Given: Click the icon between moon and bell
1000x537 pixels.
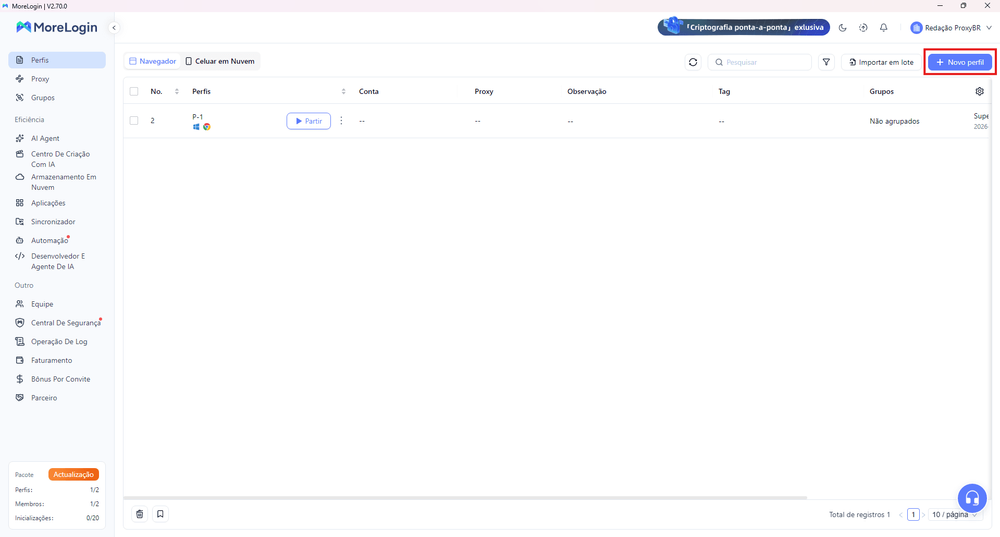Looking at the screenshot, I should click(863, 27).
